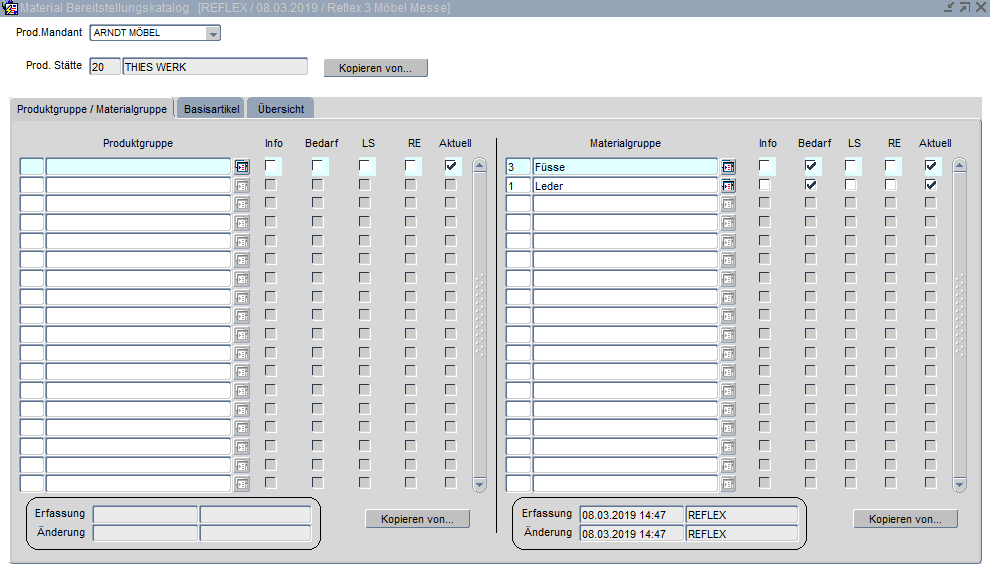Click the Prod. Stätte number field

pos(104,67)
